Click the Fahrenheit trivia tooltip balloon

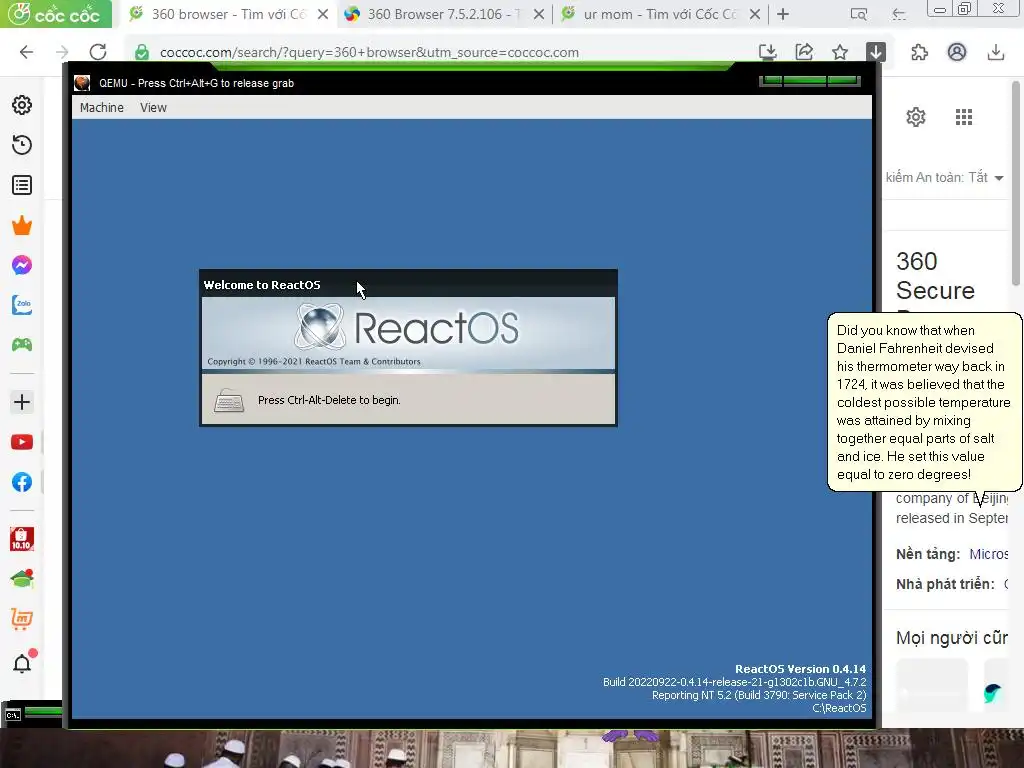[x=924, y=402]
